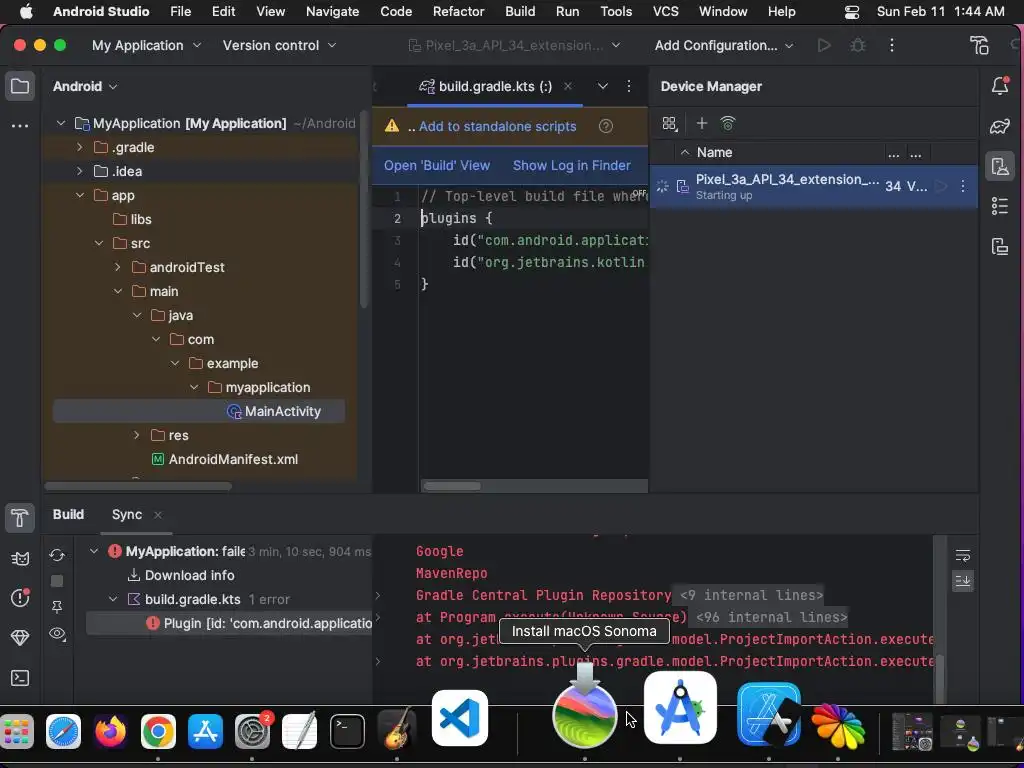The image size is (1024, 768).
Task: Toggle scroll to end in Build output
Action: (x=963, y=581)
